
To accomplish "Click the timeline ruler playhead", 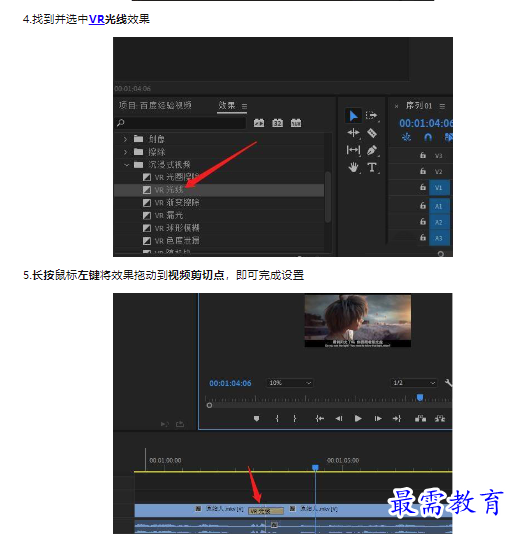I will point(315,468).
